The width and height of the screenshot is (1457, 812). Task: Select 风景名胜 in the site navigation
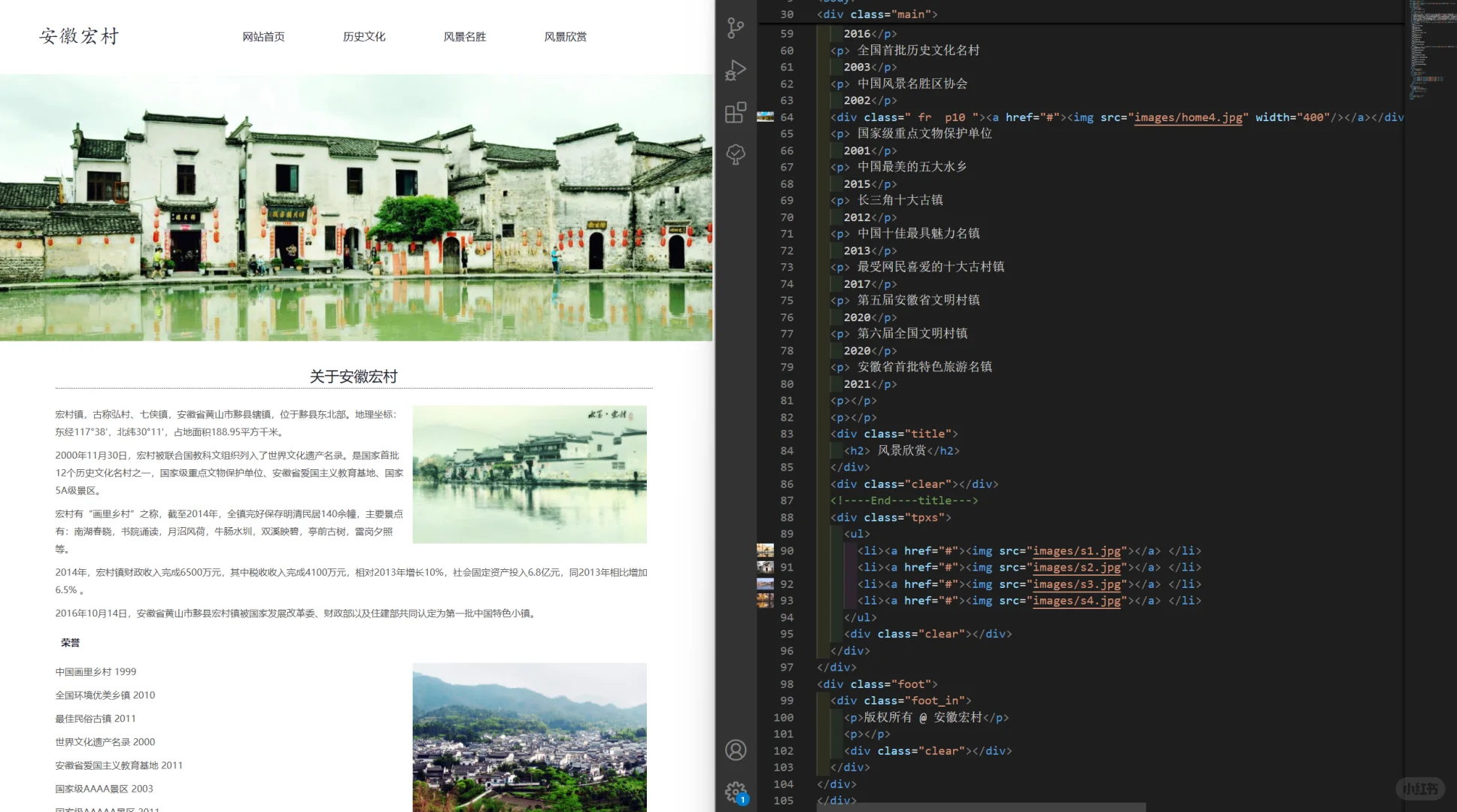[x=465, y=36]
